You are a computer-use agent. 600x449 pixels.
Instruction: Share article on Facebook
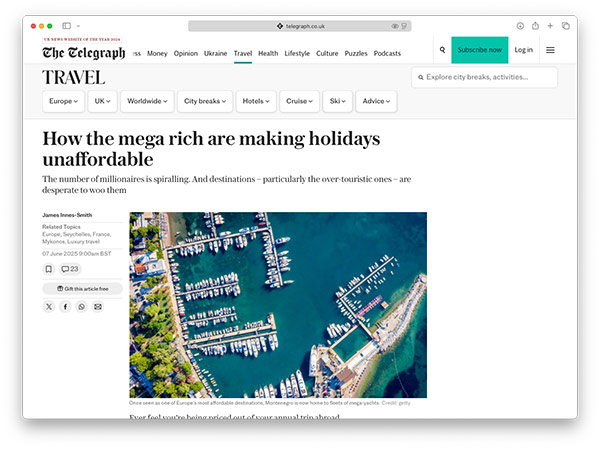click(65, 307)
